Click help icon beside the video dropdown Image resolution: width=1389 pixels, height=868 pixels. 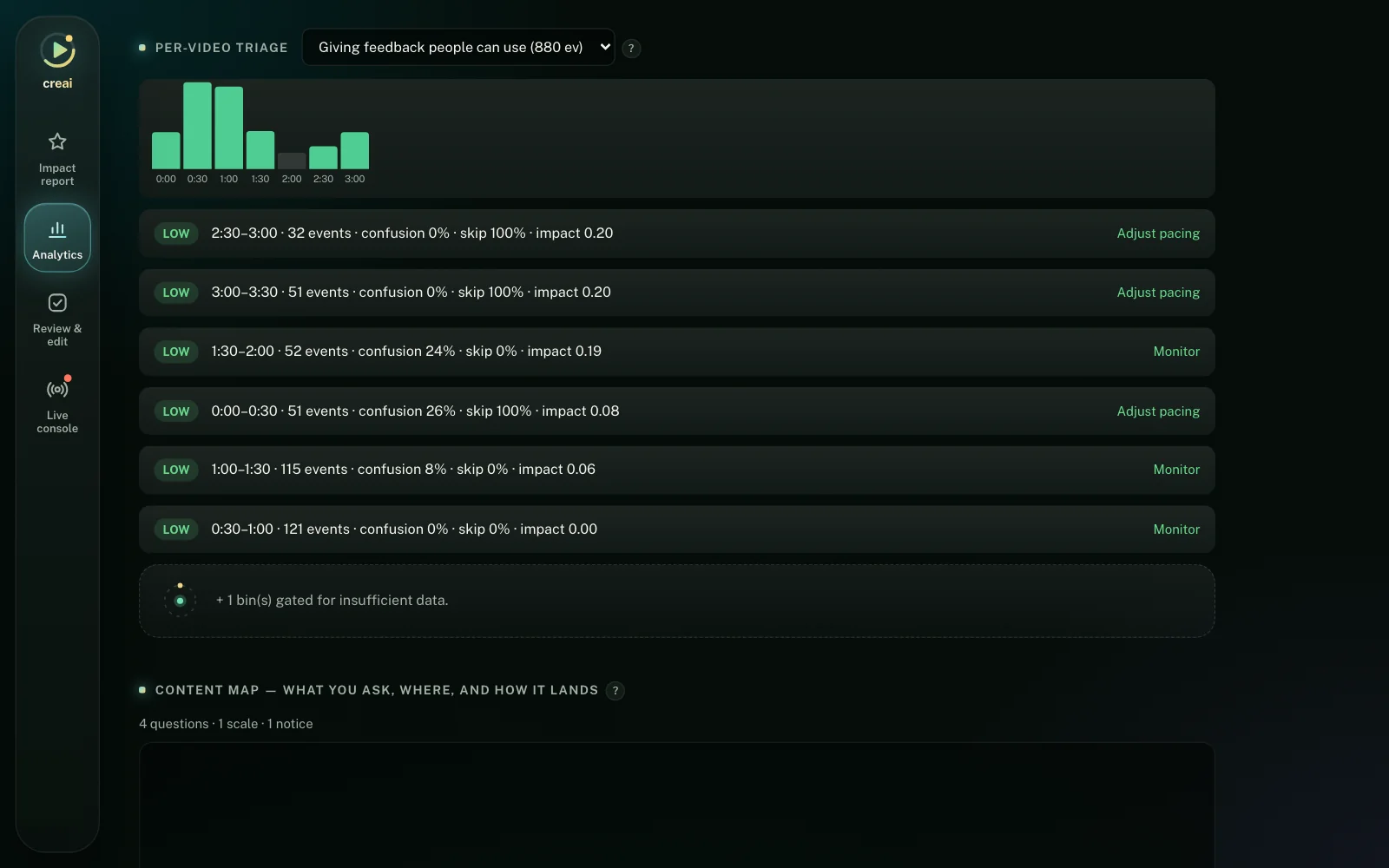[x=631, y=49]
